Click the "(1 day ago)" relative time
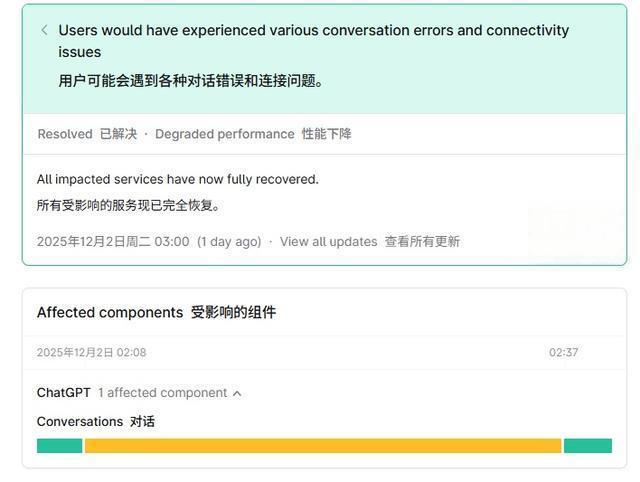The image size is (640, 482). 229,241
